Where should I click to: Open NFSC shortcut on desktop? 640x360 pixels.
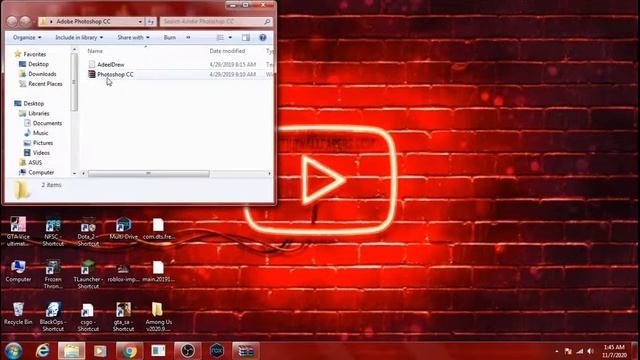[x=53, y=231]
